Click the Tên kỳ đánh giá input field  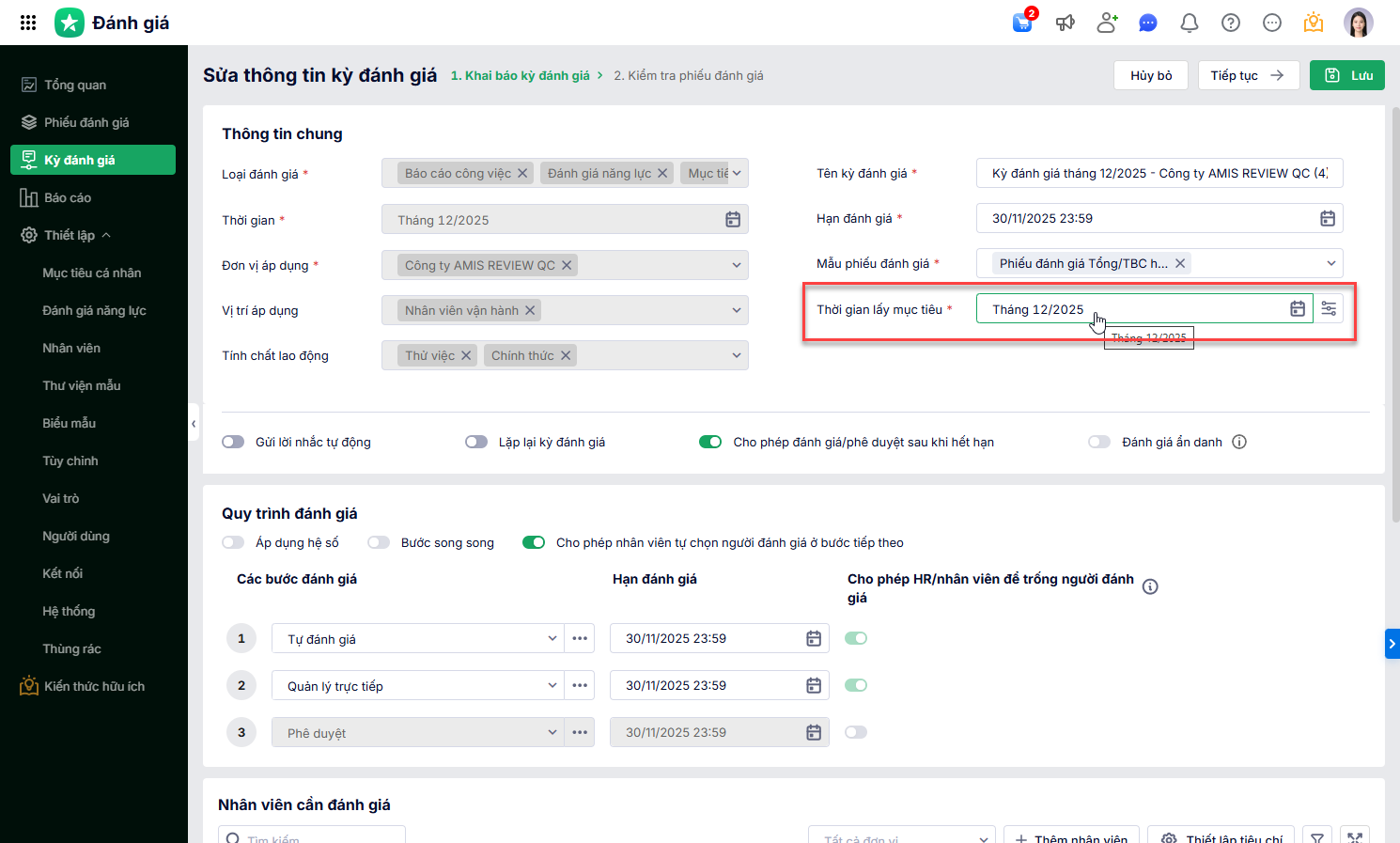click(x=1159, y=174)
